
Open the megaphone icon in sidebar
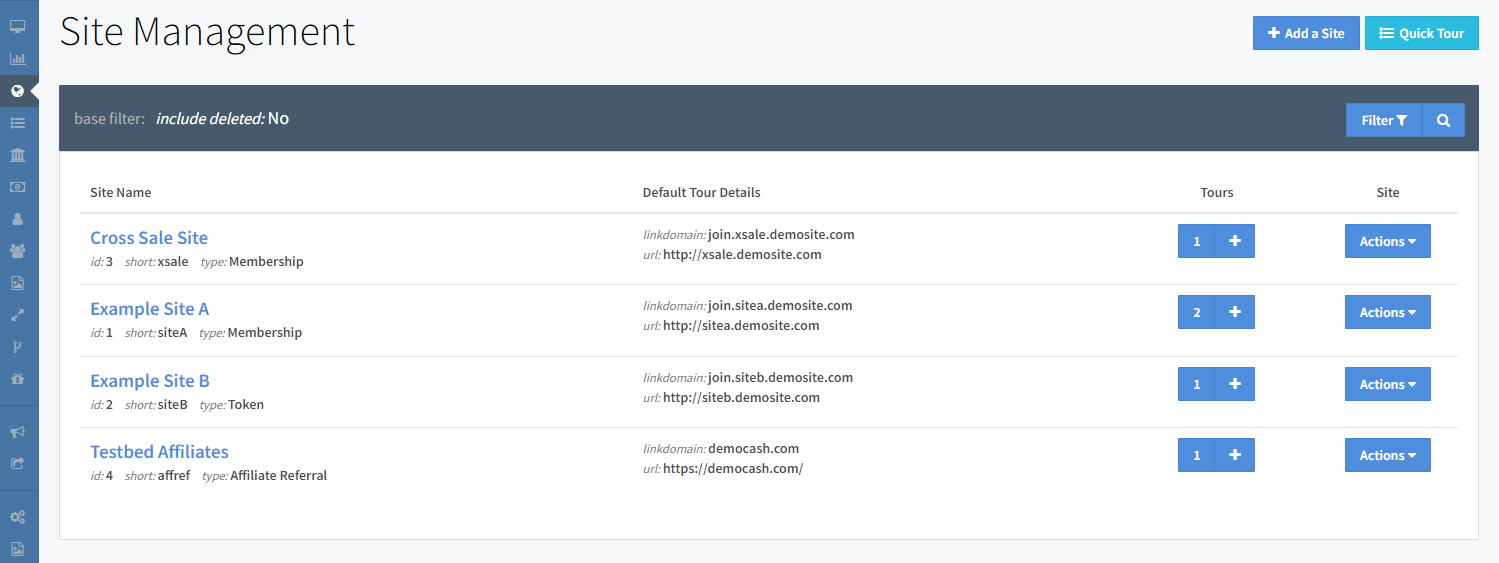pyautogui.click(x=17, y=432)
